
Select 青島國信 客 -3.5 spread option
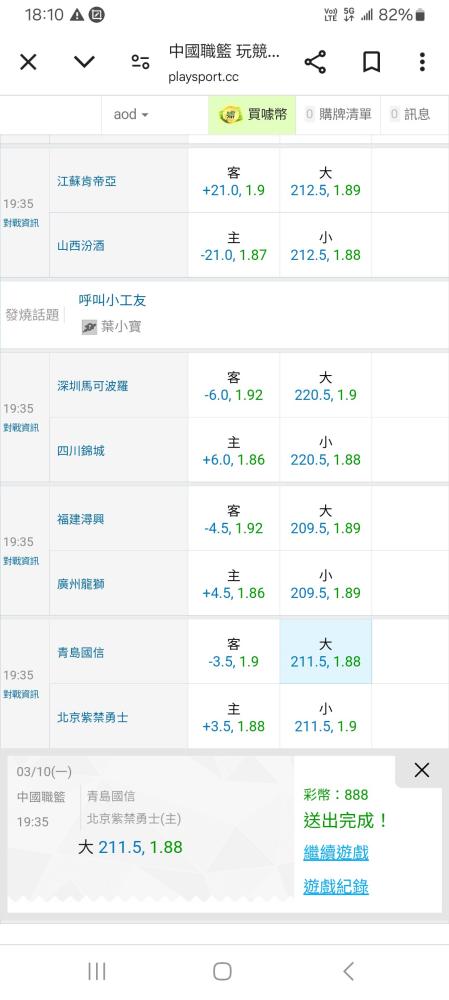point(233,652)
